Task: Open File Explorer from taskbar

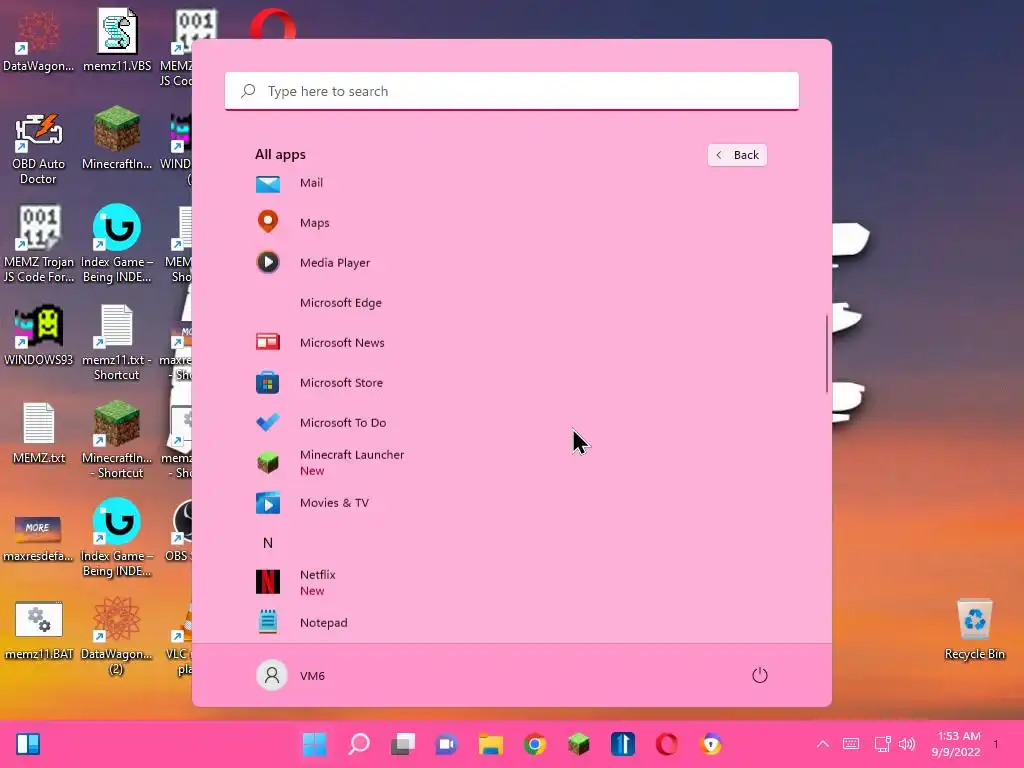Action: click(x=490, y=744)
